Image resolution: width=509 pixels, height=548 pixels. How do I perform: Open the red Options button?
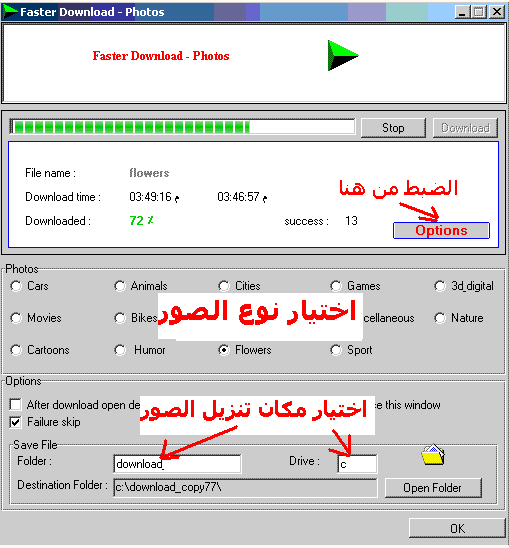441,231
